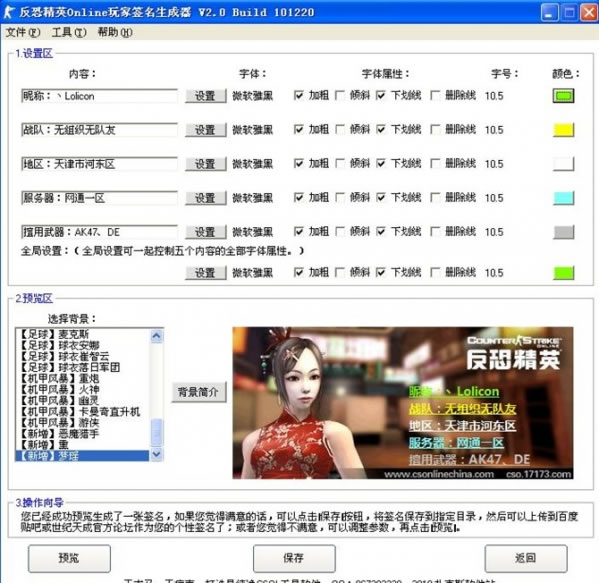Enable 倾斜 italic checkbox in team row
The height and width of the screenshot is (583, 599).
340,129
